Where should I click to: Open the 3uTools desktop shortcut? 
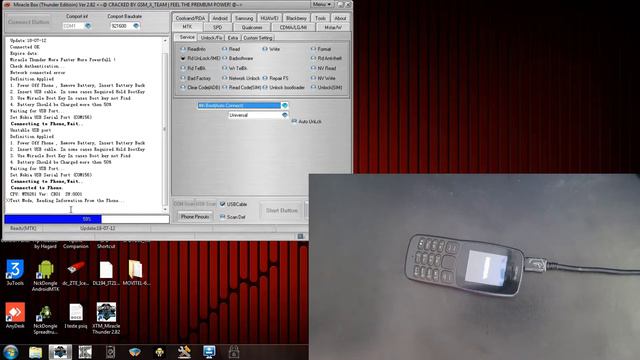pyautogui.click(x=15, y=272)
